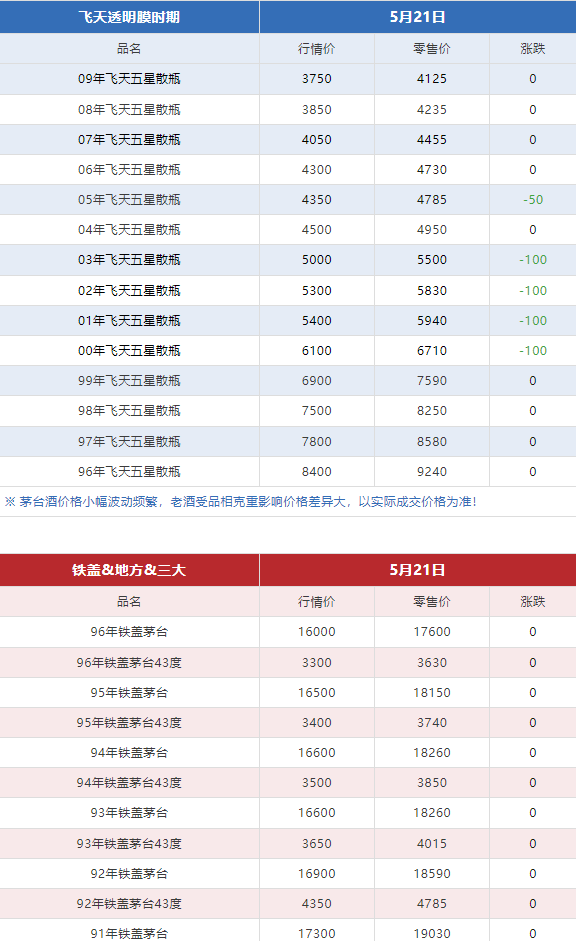Select the 09年飞天五星散瓶 row name

coord(129,79)
